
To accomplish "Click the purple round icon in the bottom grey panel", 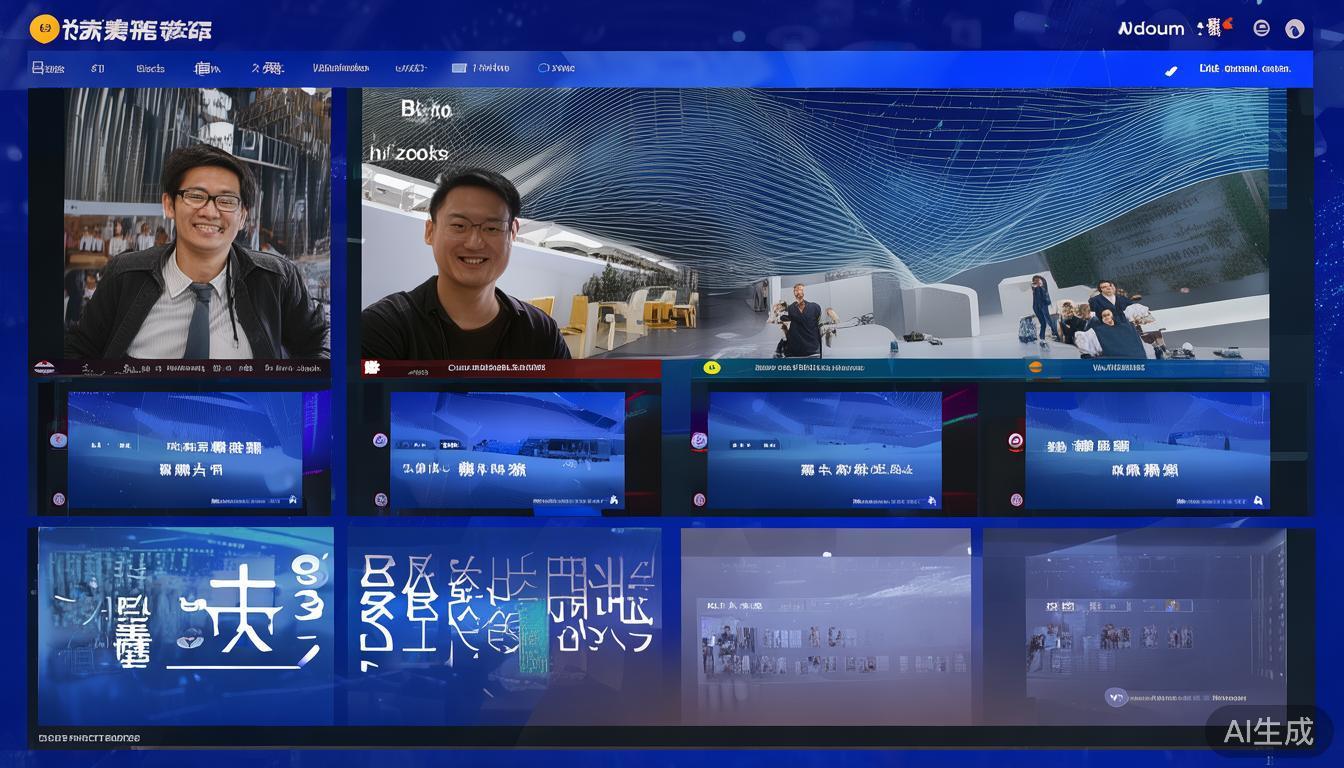I will 1116,696.
